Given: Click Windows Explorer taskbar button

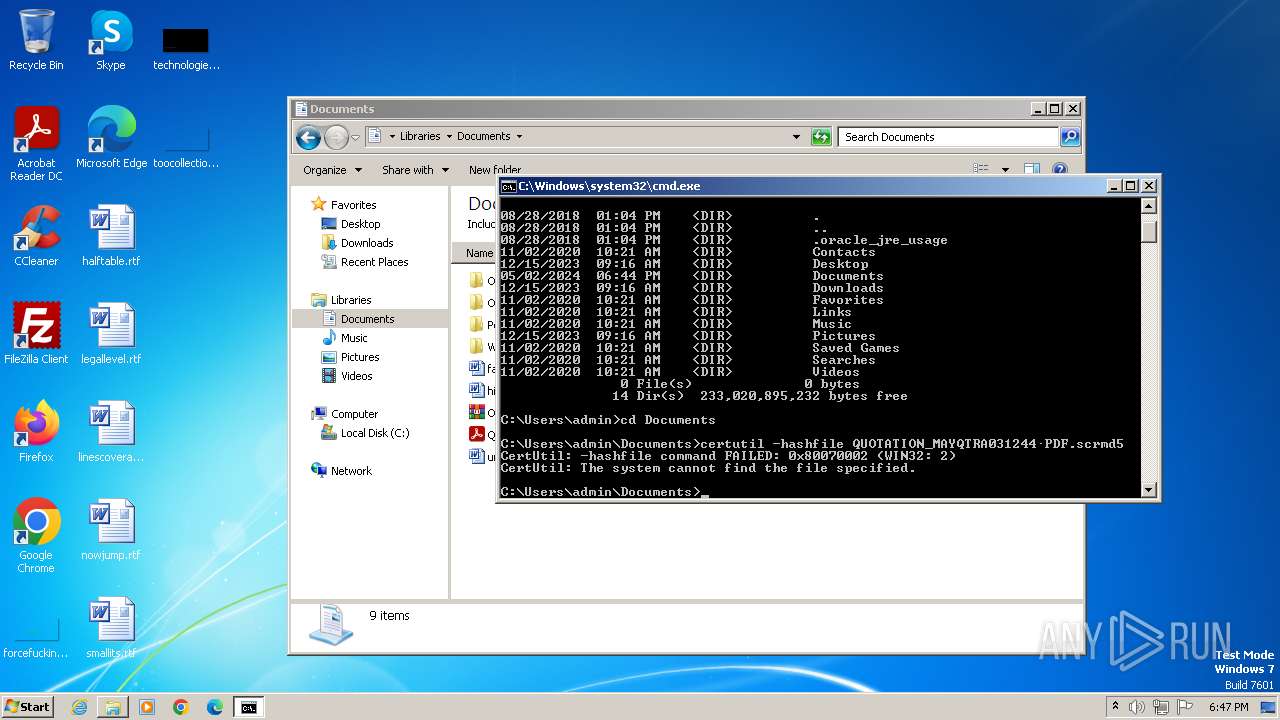Looking at the screenshot, I should pos(113,707).
